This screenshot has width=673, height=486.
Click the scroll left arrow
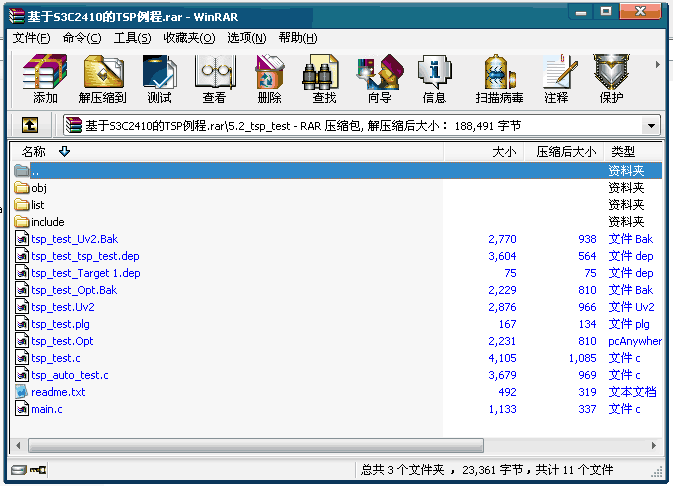tap(18, 445)
